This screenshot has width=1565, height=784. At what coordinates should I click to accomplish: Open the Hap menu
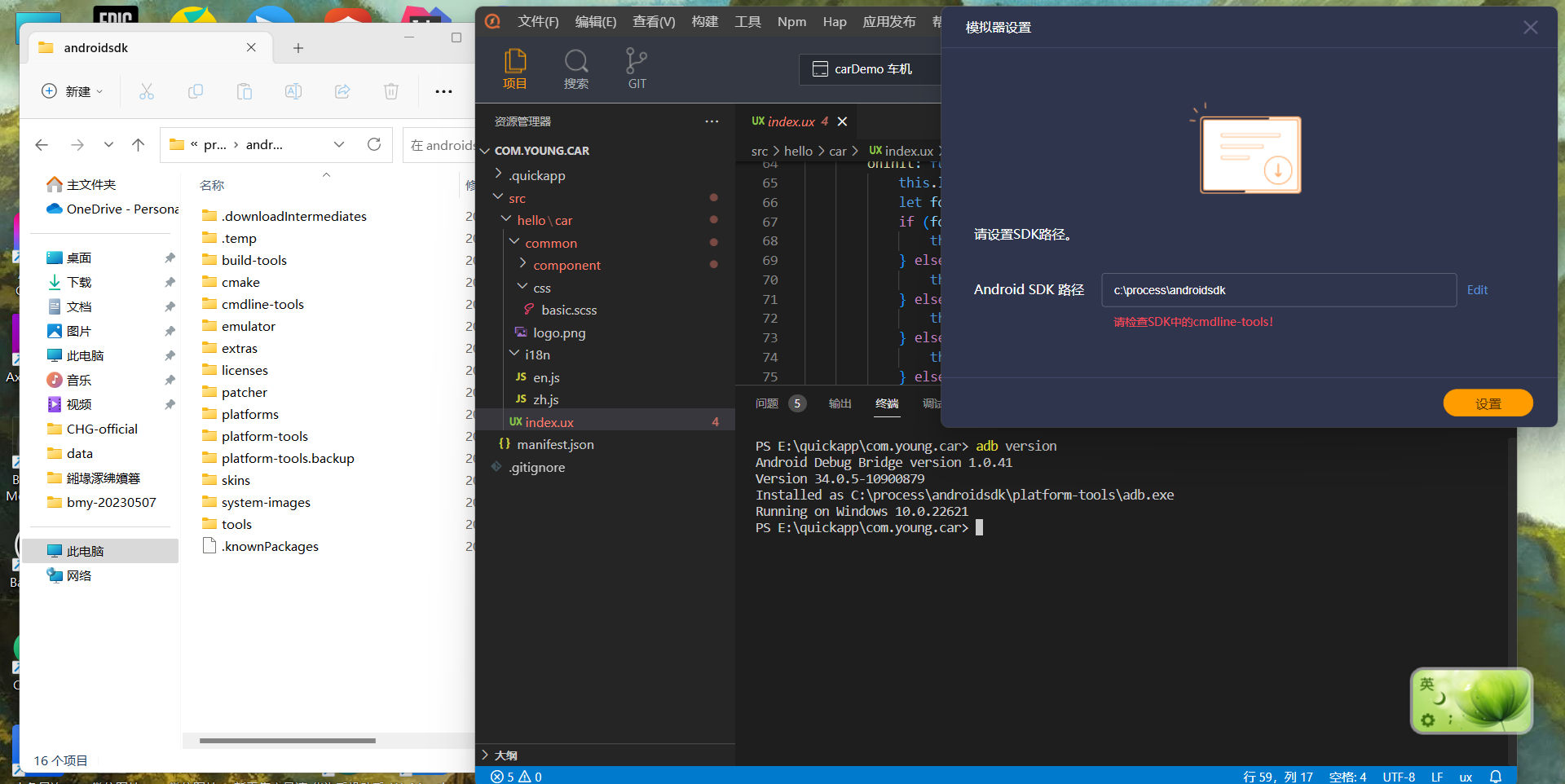click(x=835, y=22)
